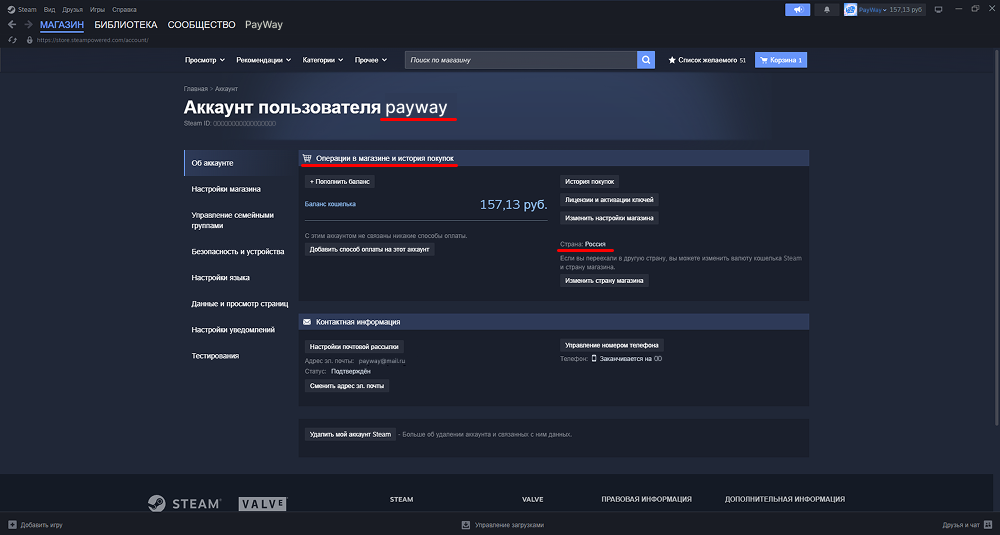
Task: Go forward with the right arrow
Action: click(28, 24)
